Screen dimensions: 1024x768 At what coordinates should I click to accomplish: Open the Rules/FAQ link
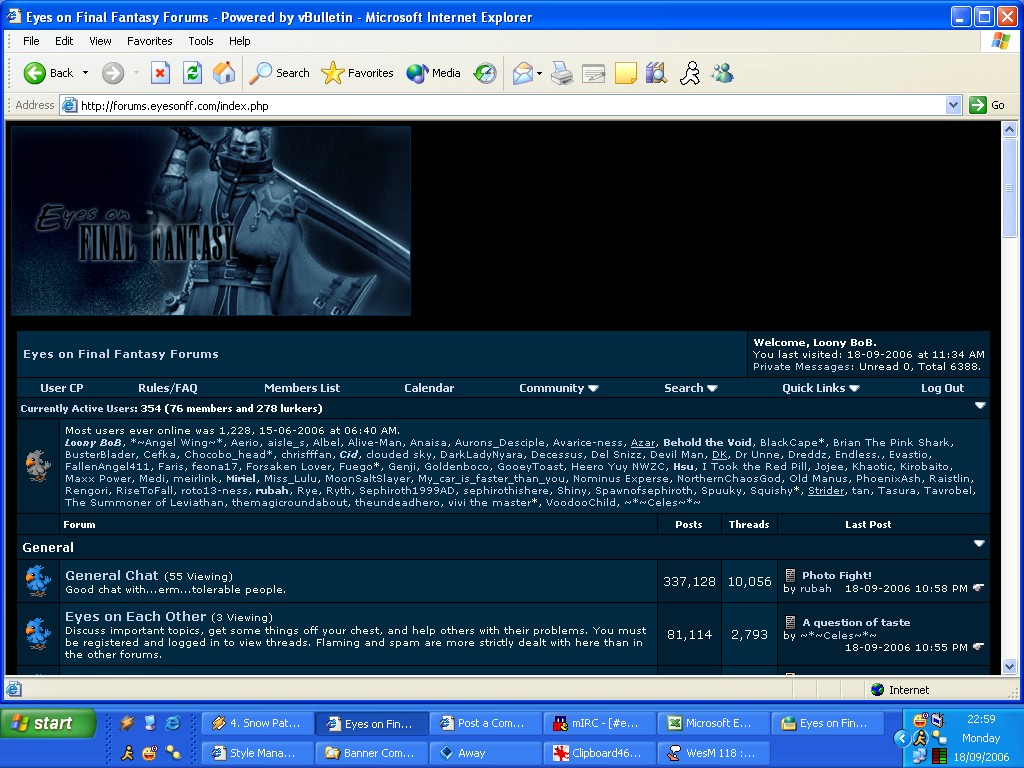pos(168,388)
